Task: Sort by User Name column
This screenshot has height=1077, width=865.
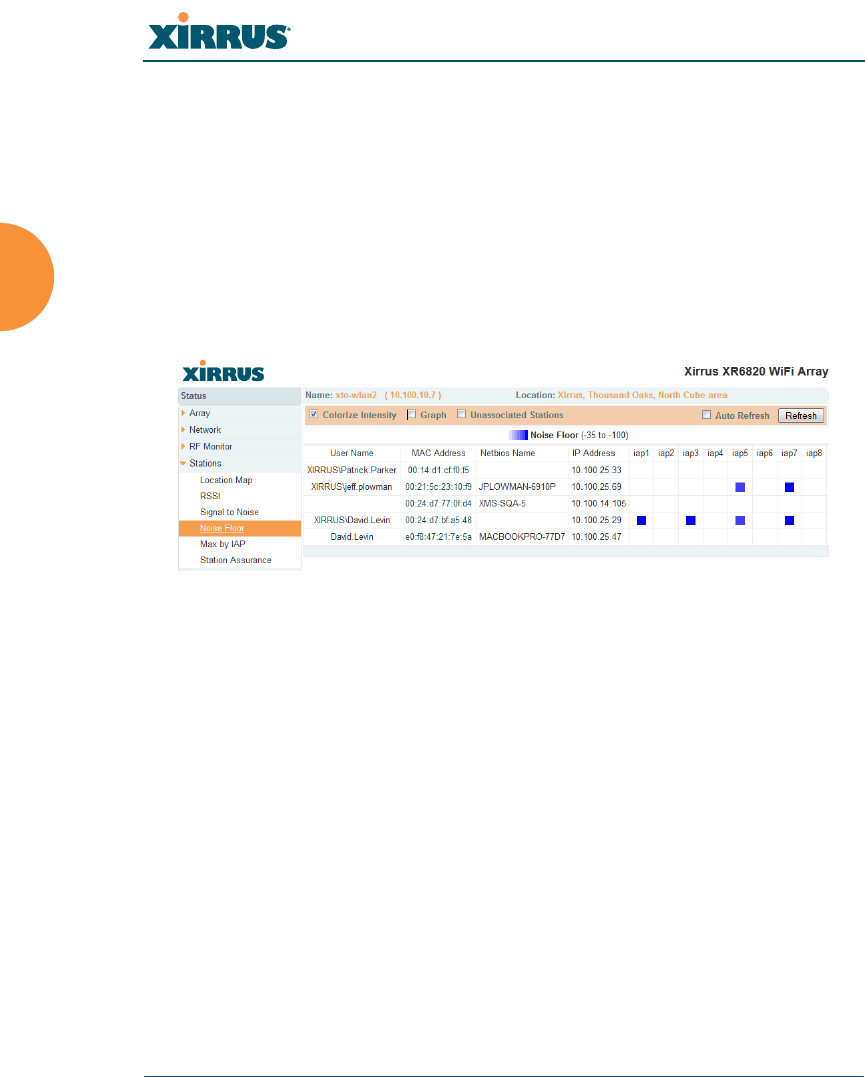Action: click(x=352, y=453)
